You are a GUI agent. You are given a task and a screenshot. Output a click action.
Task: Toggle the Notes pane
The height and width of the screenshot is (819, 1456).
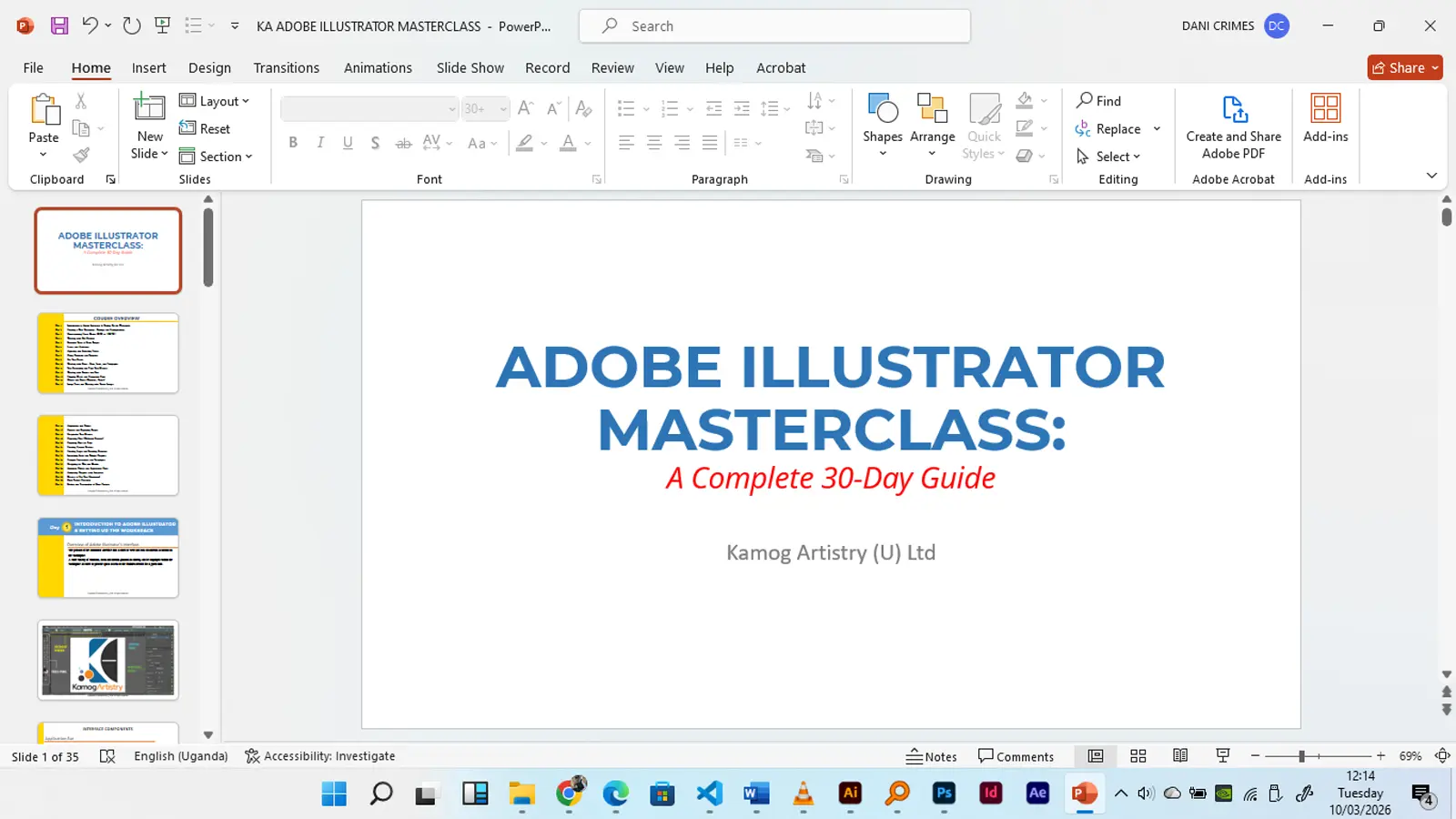[x=932, y=756]
